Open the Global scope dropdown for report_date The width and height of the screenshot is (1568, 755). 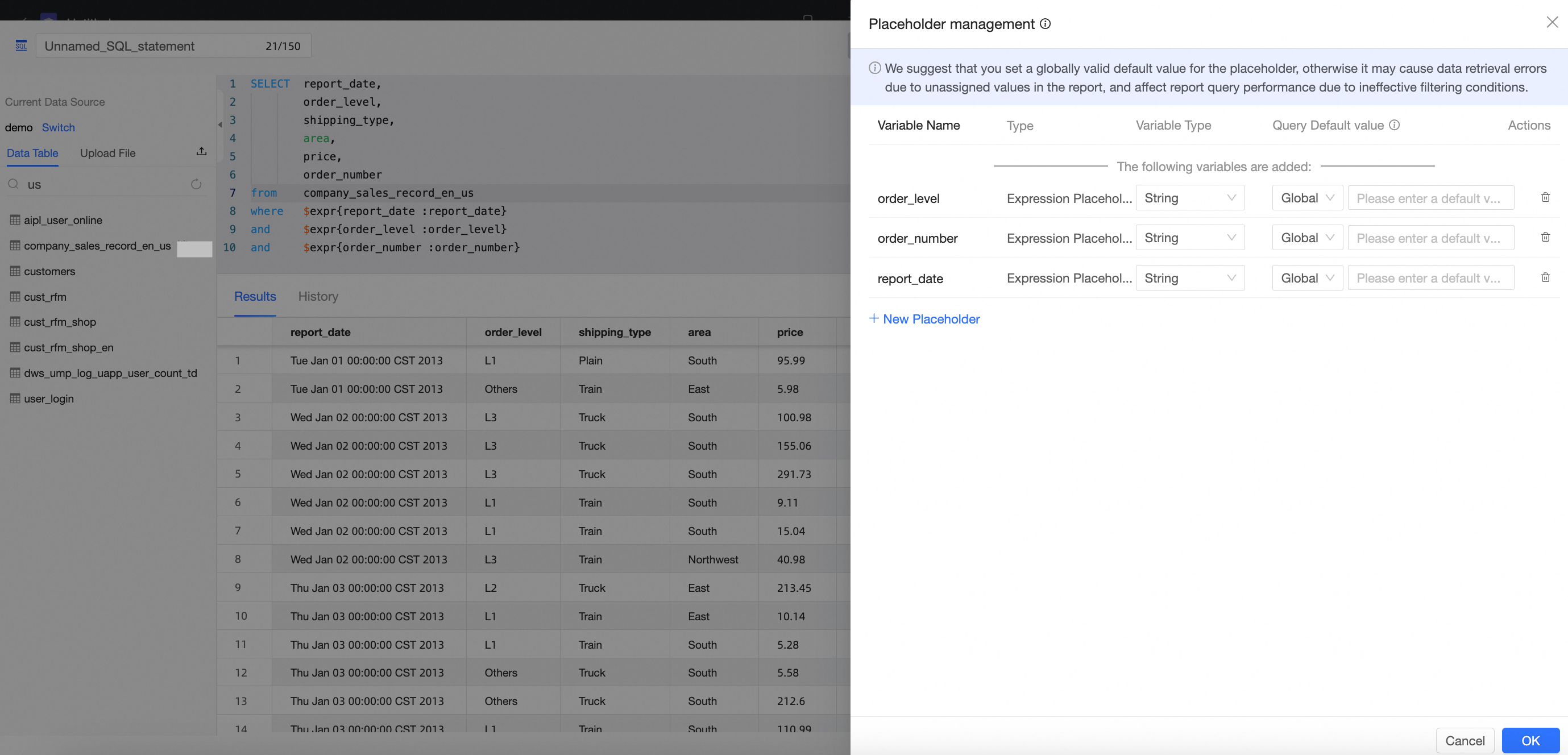tap(1308, 277)
